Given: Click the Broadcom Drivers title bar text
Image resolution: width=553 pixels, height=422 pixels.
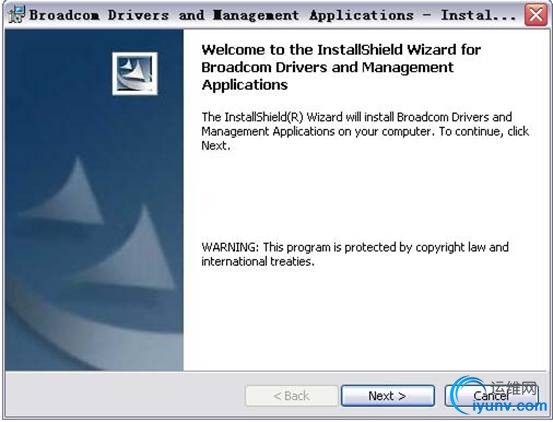Looking at the screenshot, I should 272,15.
